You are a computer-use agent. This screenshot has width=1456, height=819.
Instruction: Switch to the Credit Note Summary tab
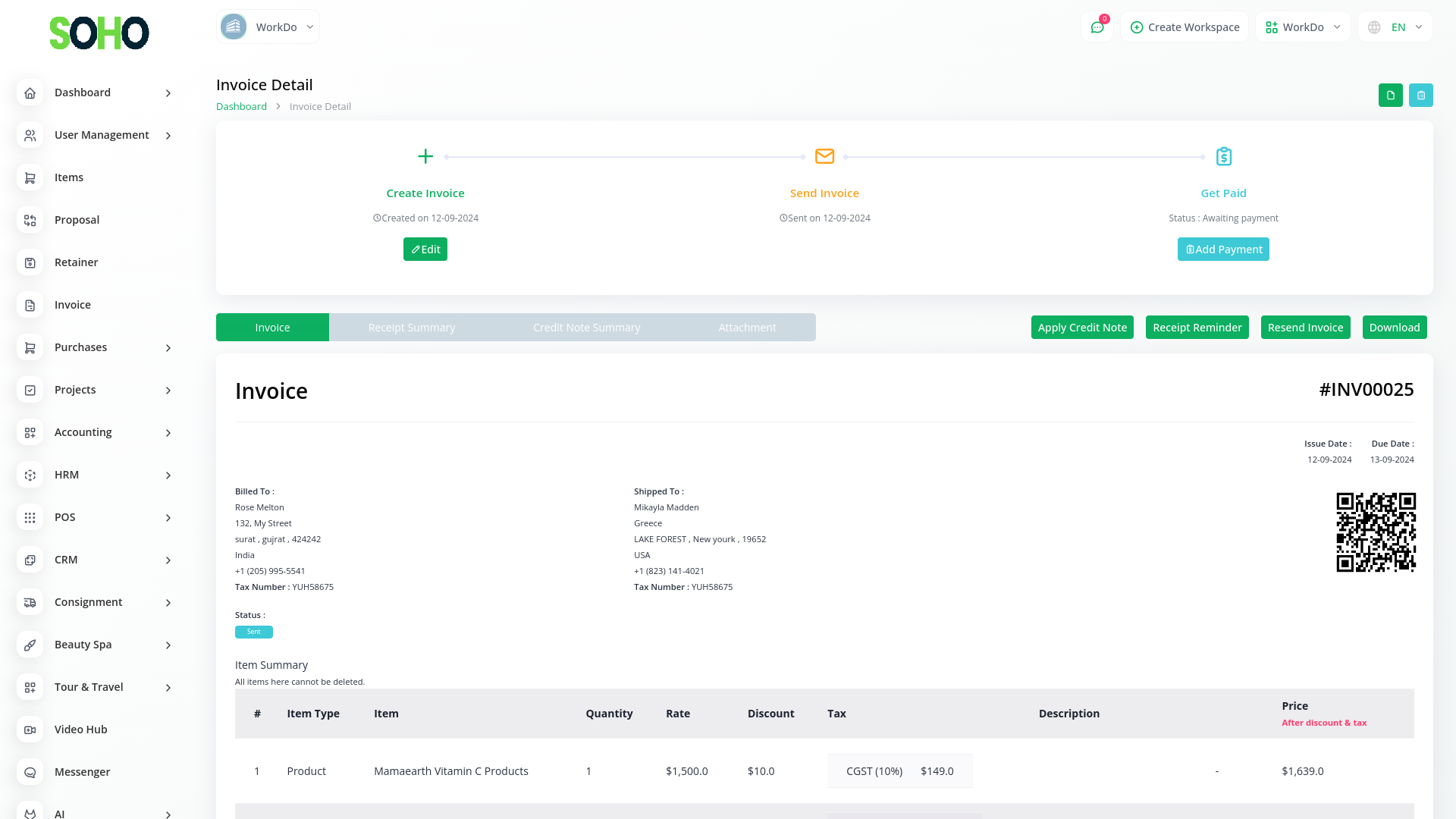[586, 328]
